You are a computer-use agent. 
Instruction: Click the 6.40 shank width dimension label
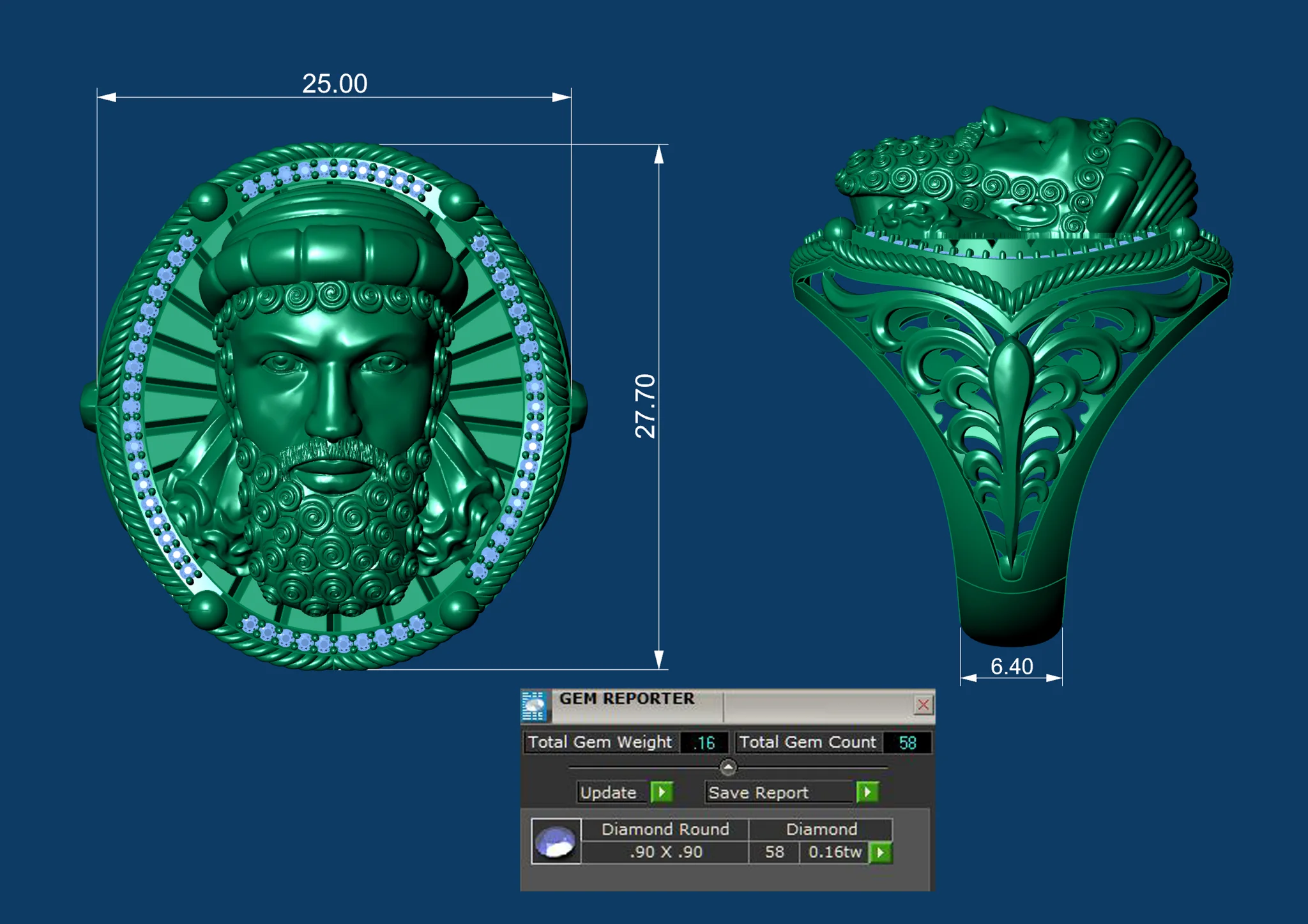pos(1012,666)
